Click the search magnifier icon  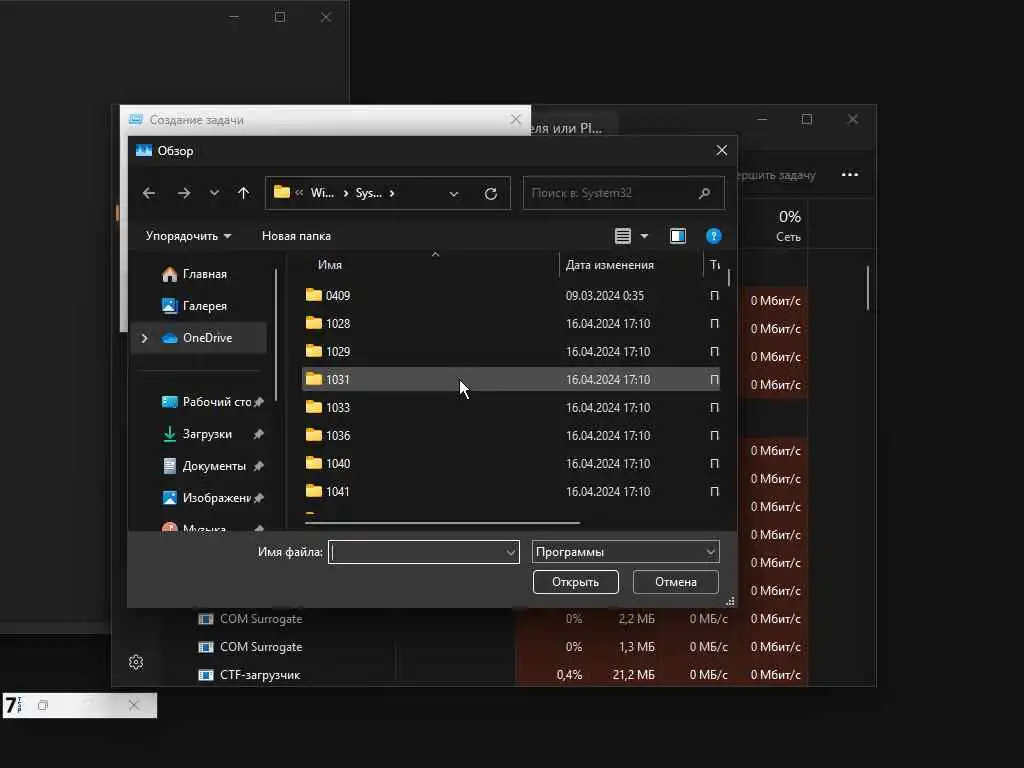(704, 193)
